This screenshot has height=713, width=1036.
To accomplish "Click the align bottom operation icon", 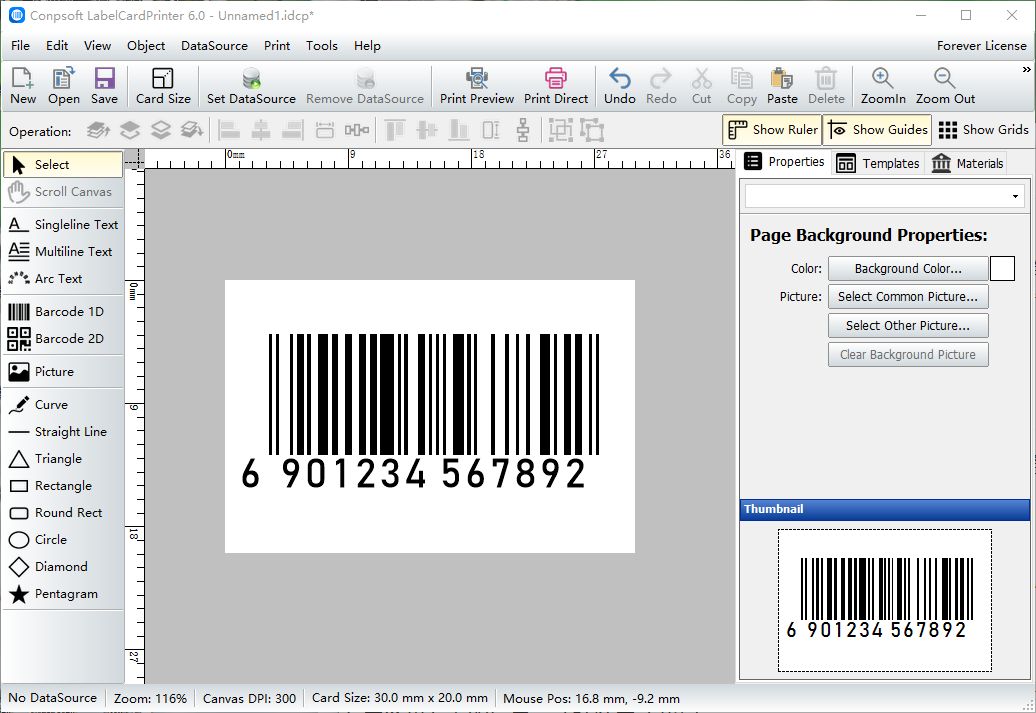I will coord(459,130).
